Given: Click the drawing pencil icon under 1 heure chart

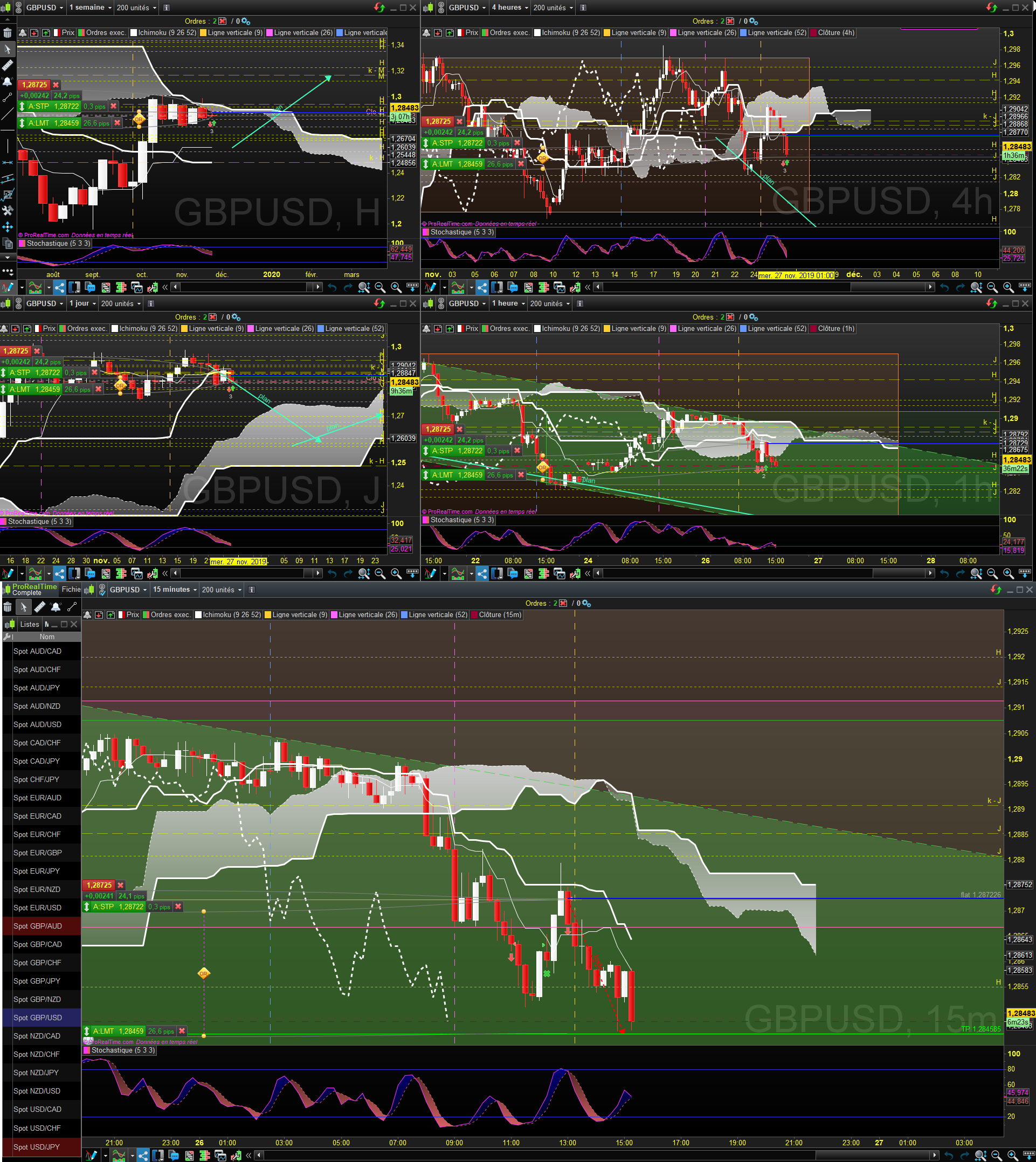Looking at the screenshot, I should pos(431,573).
